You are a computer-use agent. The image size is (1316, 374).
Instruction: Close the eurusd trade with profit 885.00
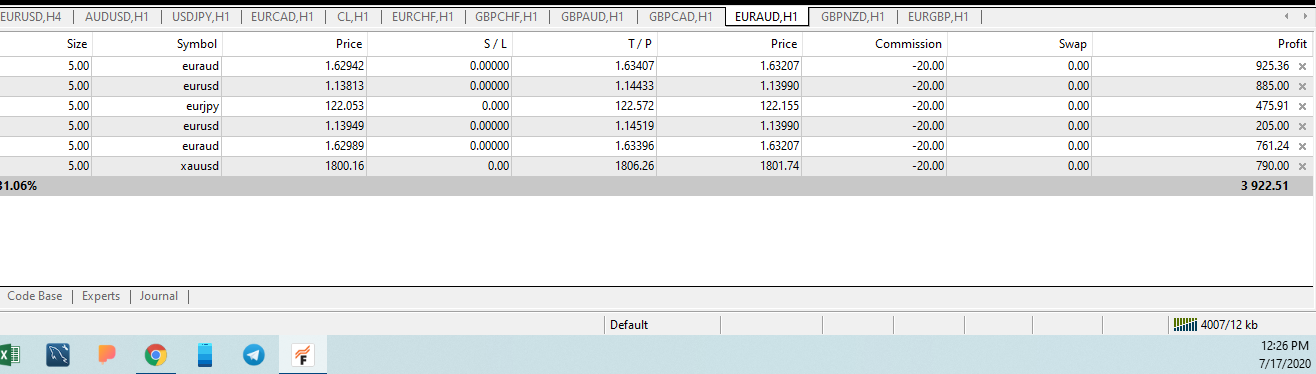1302,86
